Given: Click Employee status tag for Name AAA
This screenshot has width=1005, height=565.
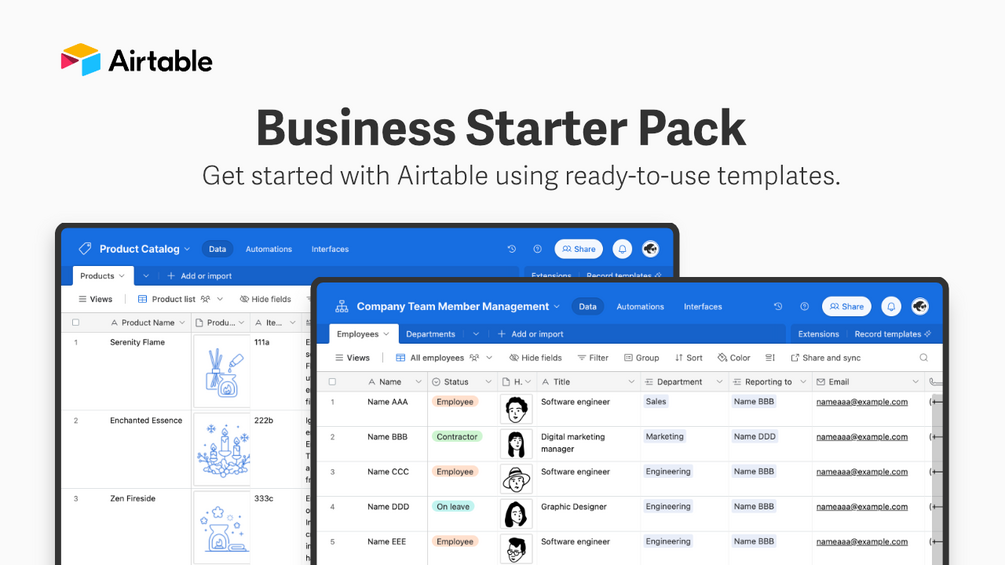Looking at the screenshot, I should coord(454,402).
